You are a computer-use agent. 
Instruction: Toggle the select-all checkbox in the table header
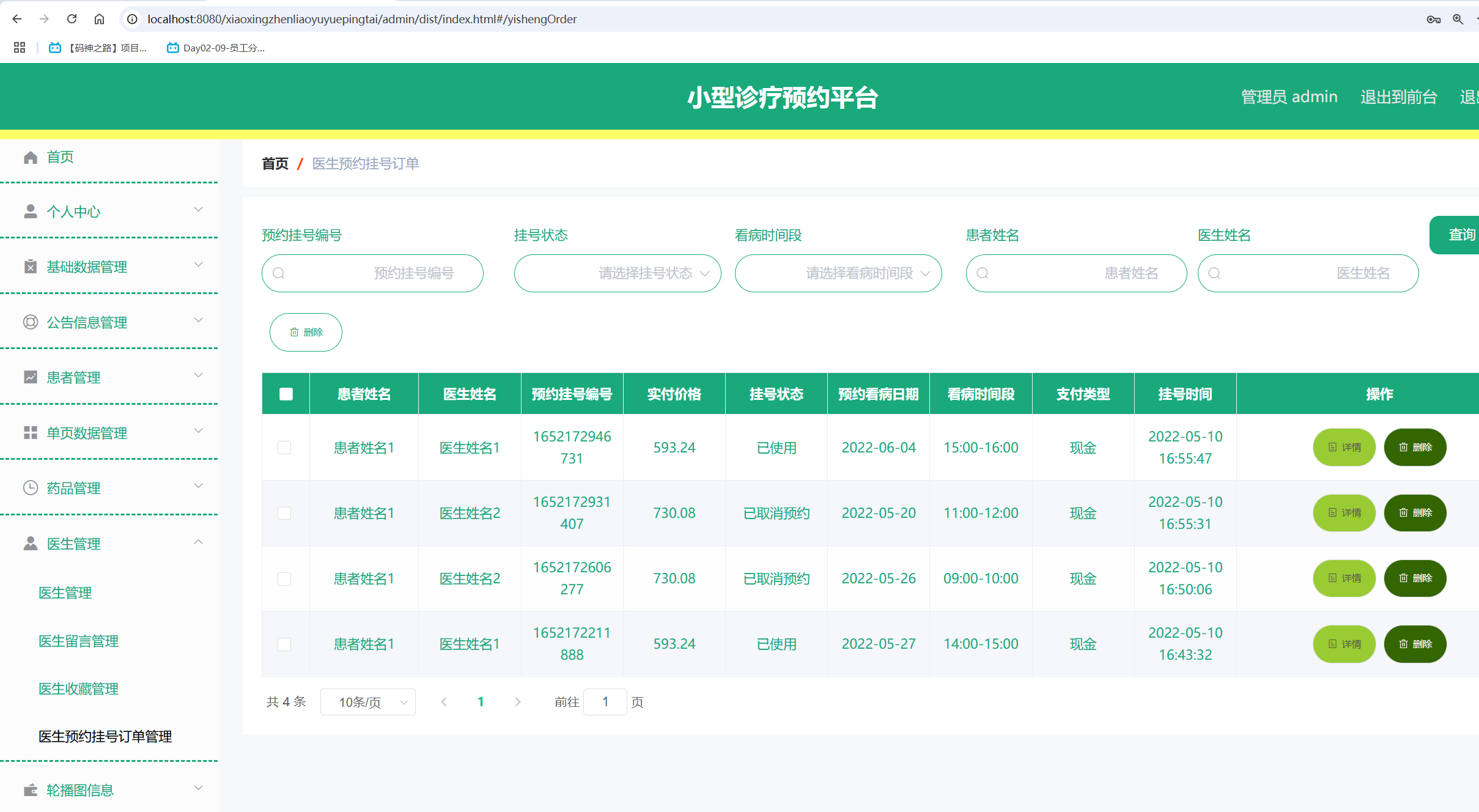286,394
